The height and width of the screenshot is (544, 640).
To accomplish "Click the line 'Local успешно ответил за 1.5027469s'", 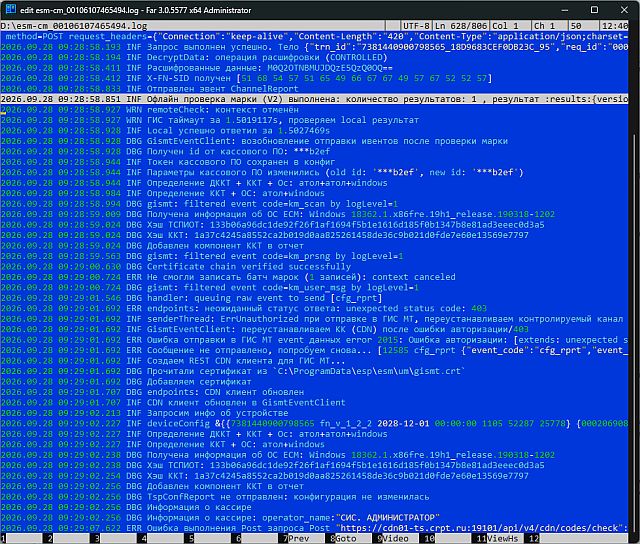I will 165,131.
